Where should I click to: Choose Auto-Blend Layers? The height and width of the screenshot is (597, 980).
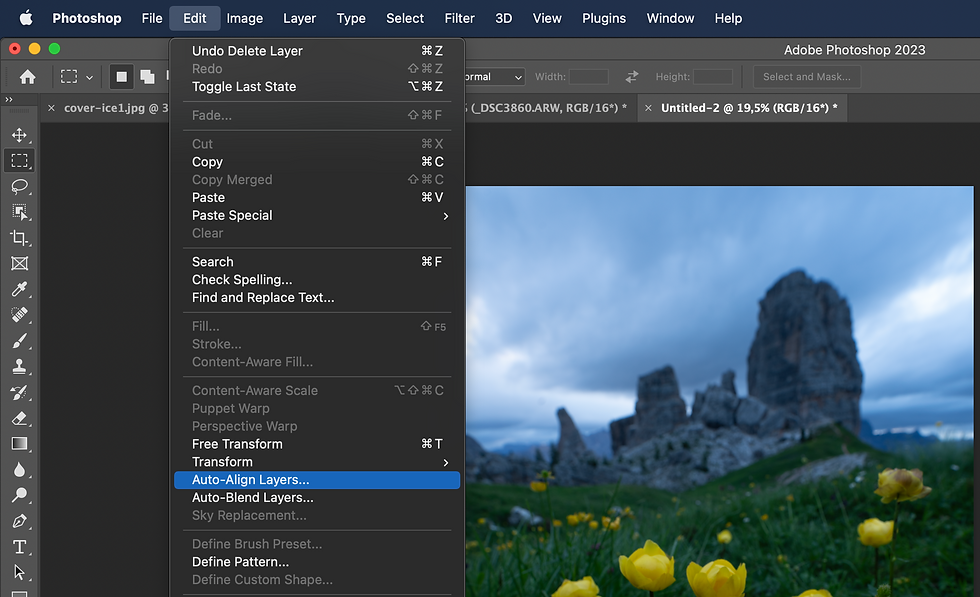[317, 498]
